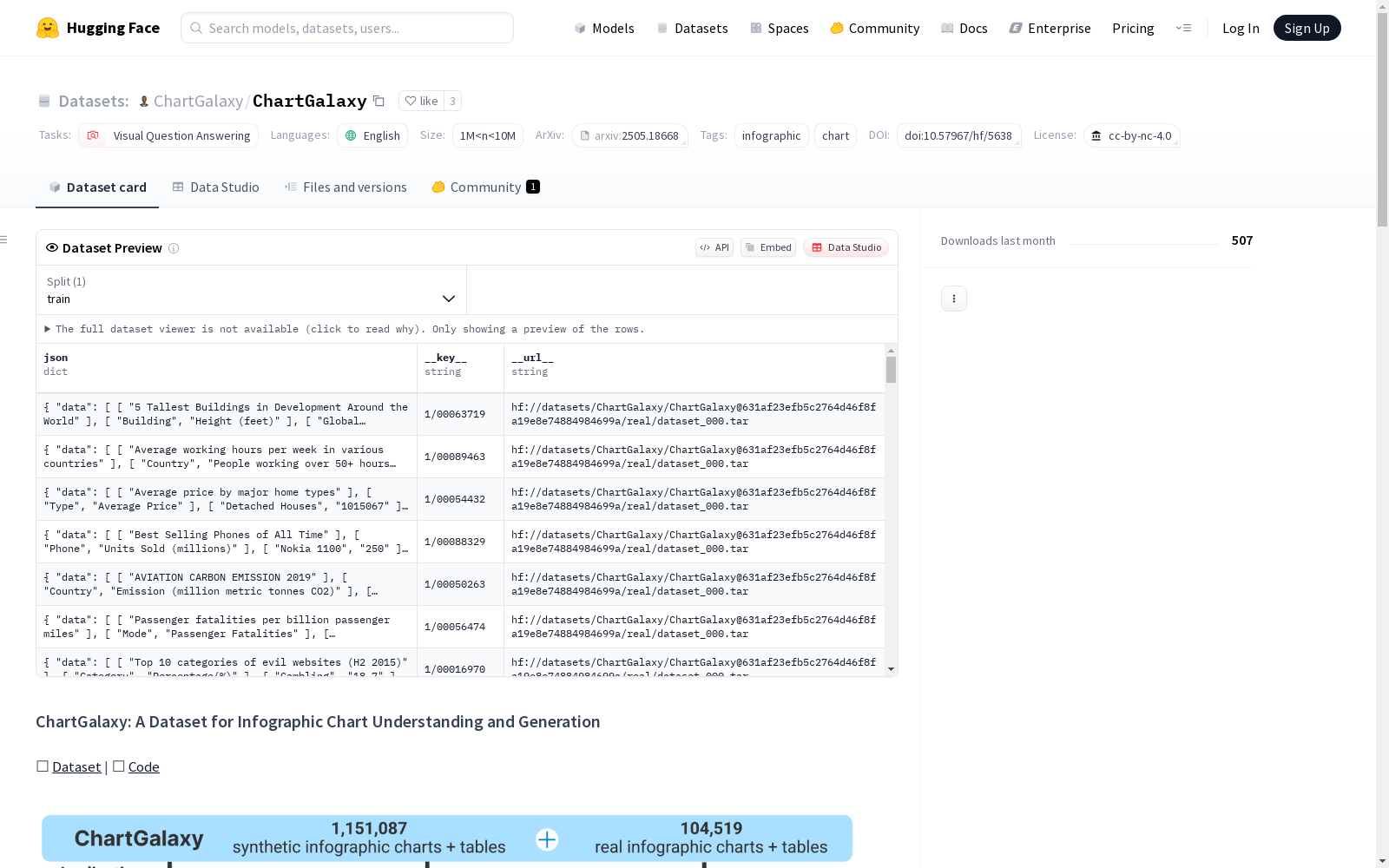
Task: Switch to the Data Studio tab
Action: pyautogui.click(x=216, y=187)
